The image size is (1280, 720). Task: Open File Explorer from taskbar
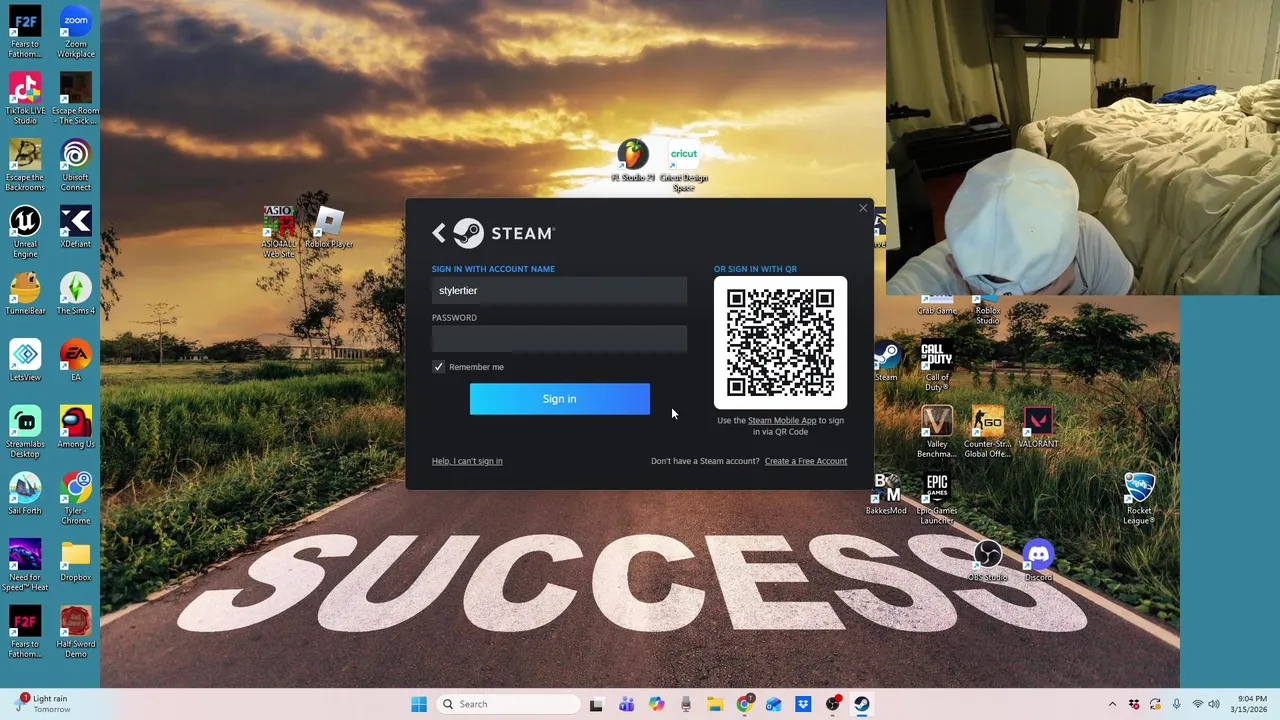pos(715,704)
